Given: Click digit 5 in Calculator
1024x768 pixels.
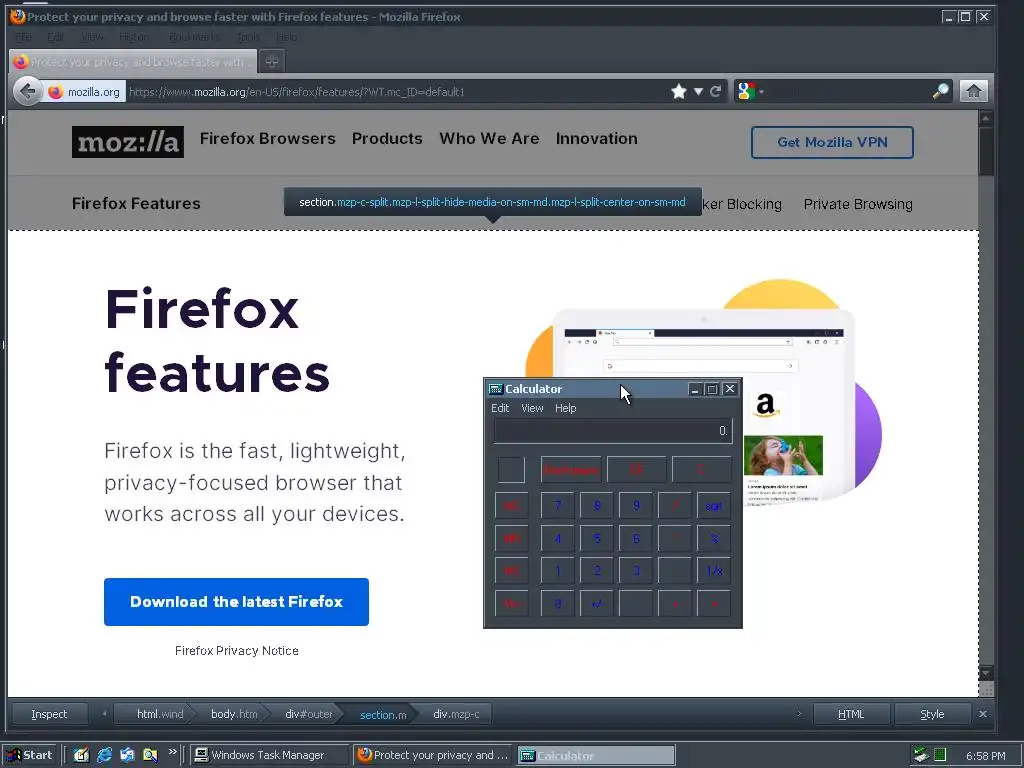Looking at the screenshot, I should click(x=597, y=539).
